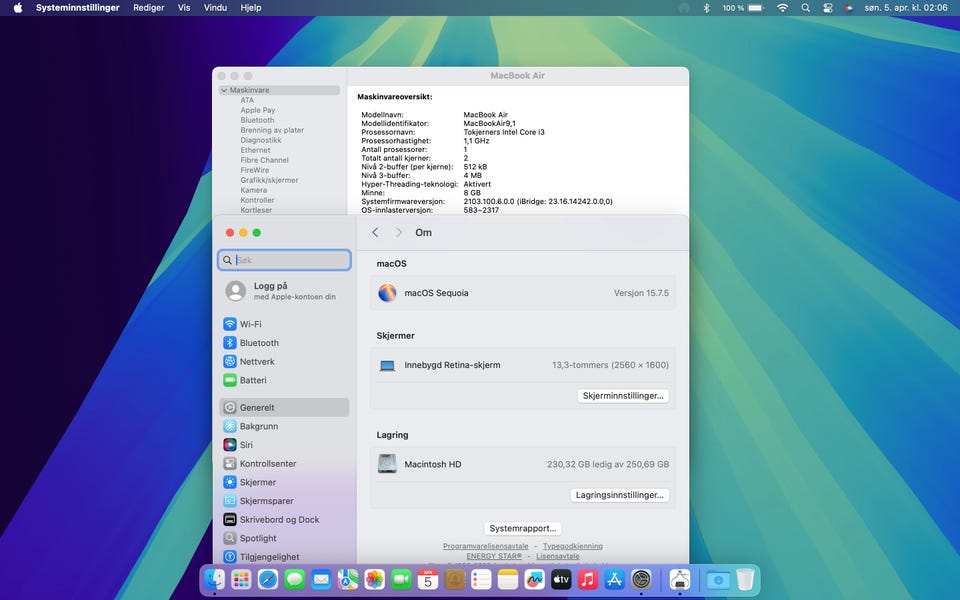This screenshot has height=600, width=960.
Task: Open Programvarelisensavtale link
Action: click(x=486, y=546)
